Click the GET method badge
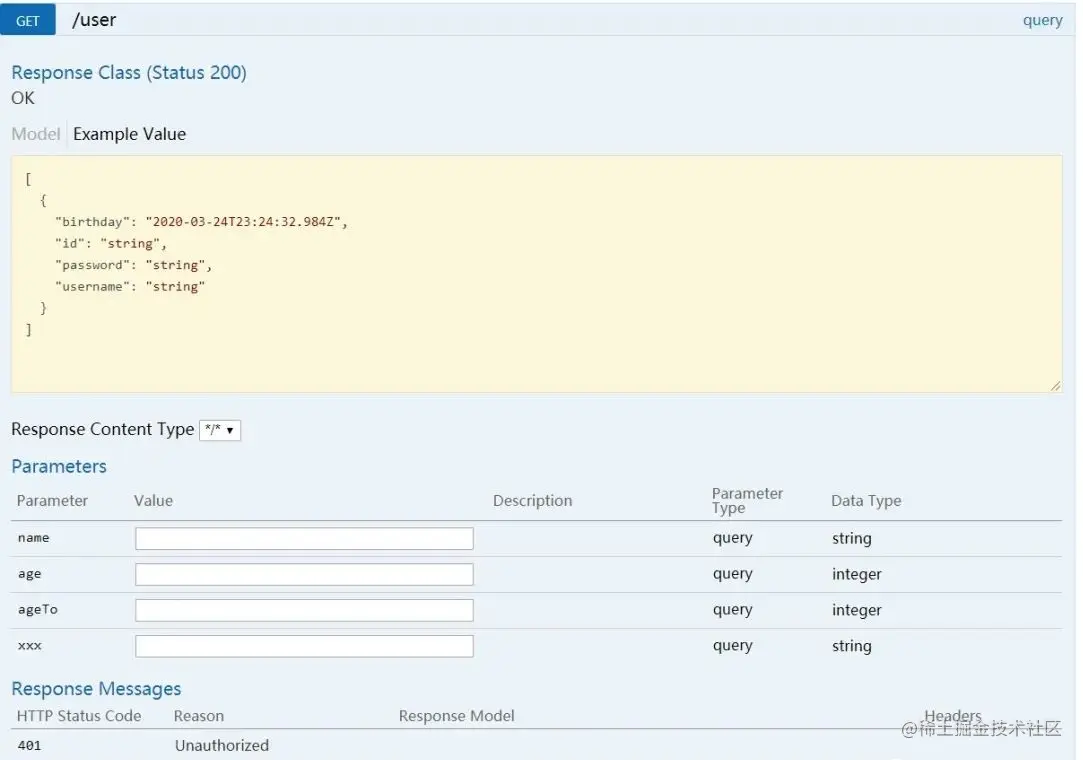1083x760 pixels. (28, 20)
